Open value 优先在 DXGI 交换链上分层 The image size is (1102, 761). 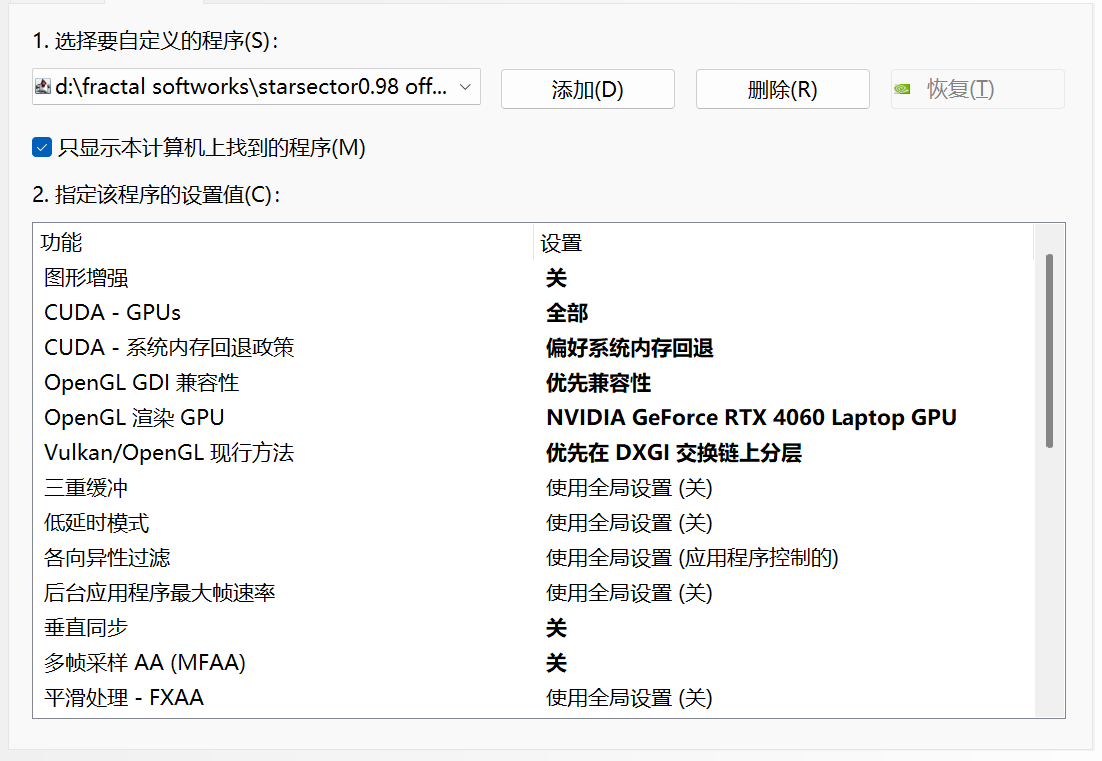point(674,453)
